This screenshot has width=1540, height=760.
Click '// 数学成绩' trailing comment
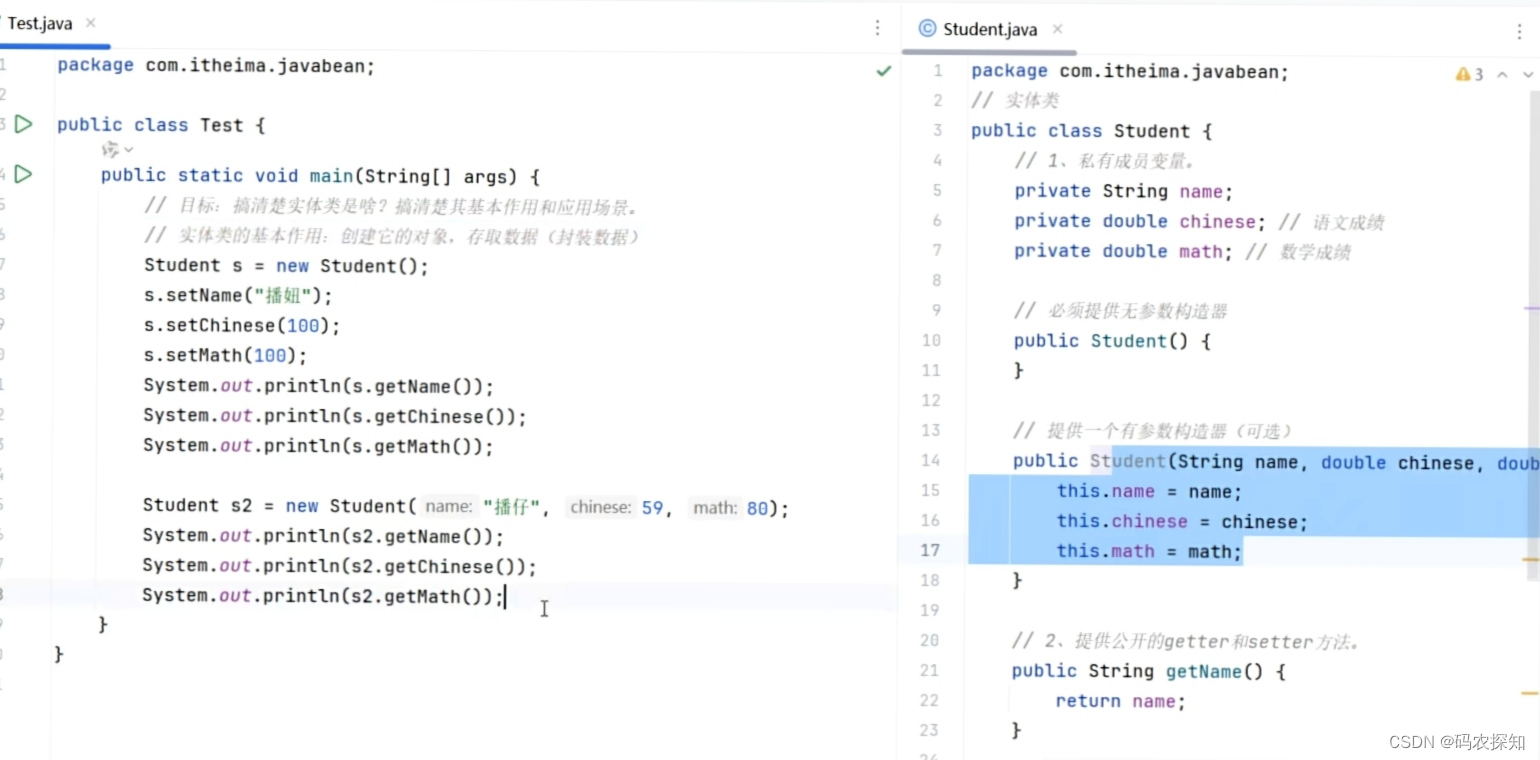(x=1298, y=252)
